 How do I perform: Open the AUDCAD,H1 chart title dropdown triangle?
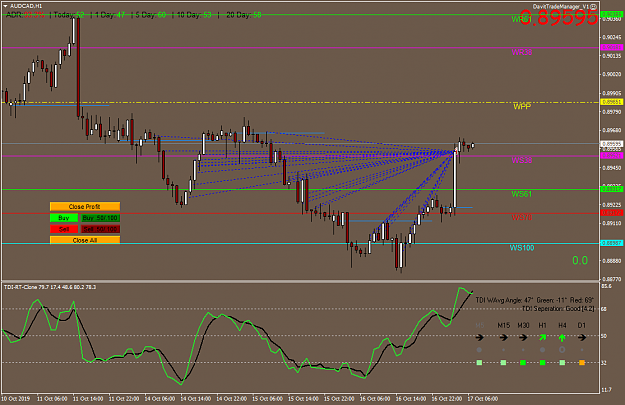point(5,6)
